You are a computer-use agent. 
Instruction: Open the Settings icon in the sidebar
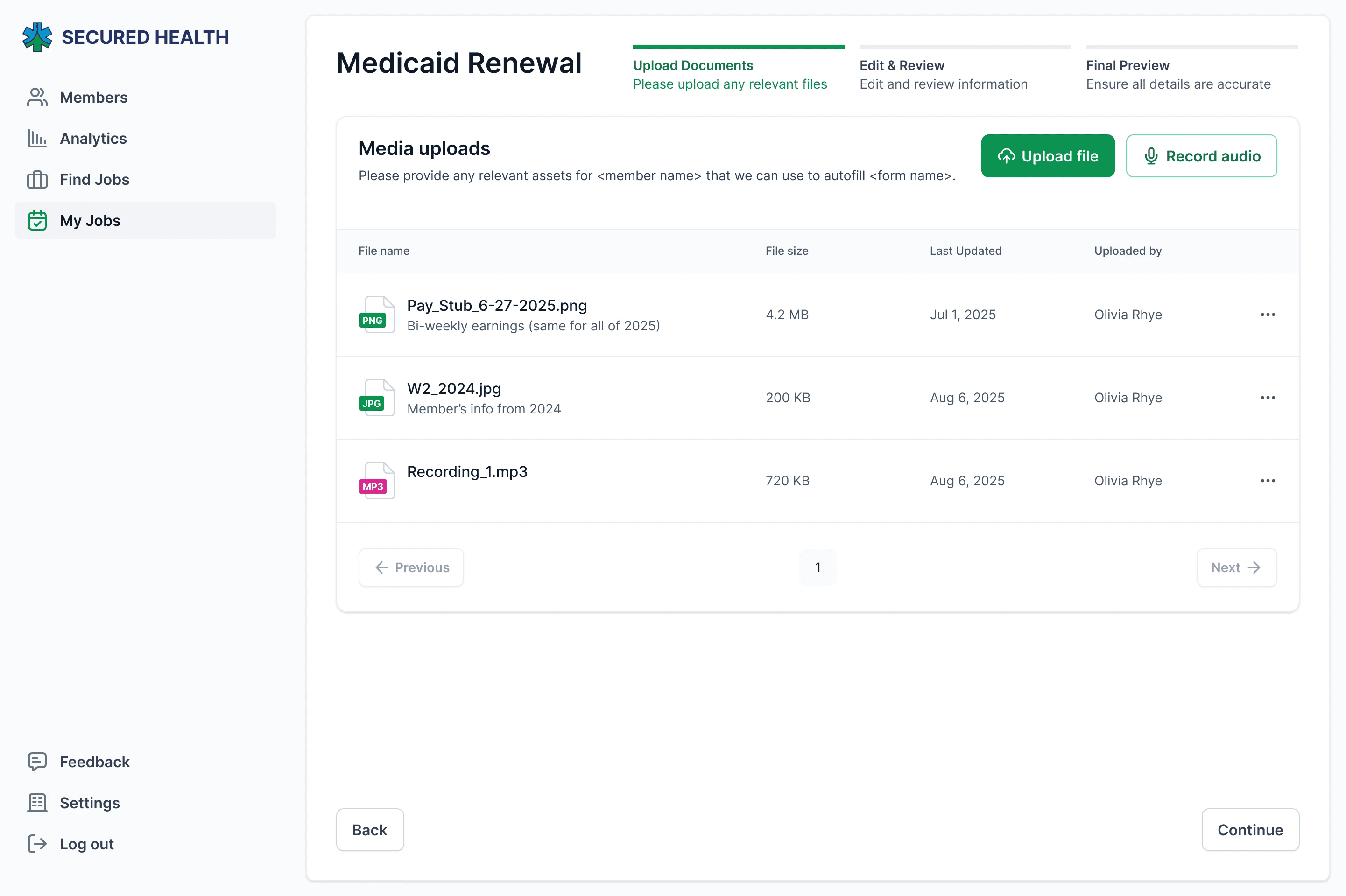pos(37,803)
